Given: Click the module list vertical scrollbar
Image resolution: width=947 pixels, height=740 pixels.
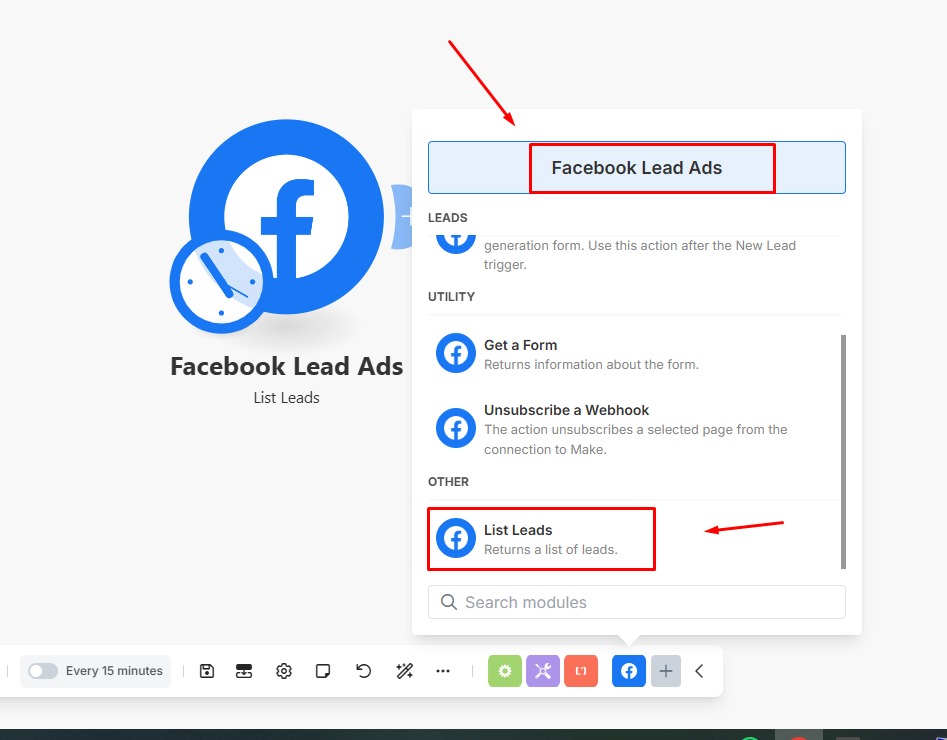Looking at the screenshot, I should pos(843,450).
